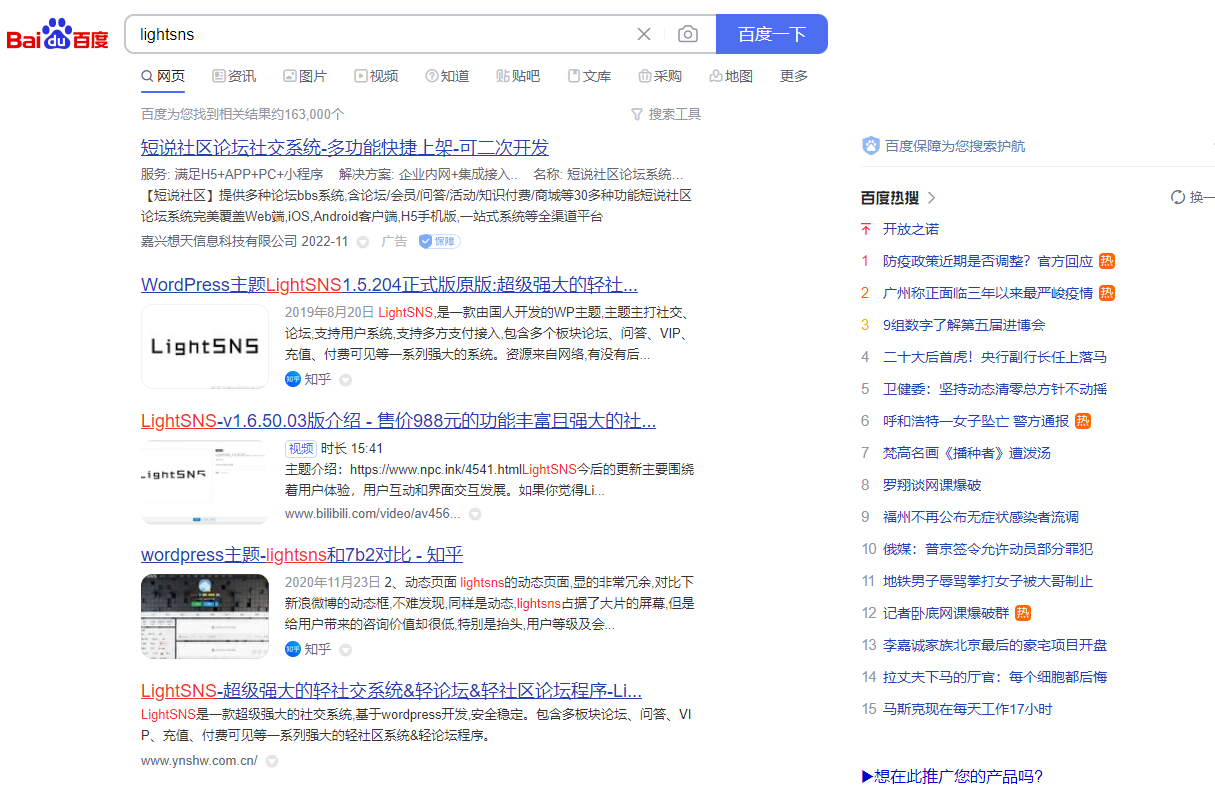Click 热 badge beside 广州称正面临 item

pos(1107,293)
